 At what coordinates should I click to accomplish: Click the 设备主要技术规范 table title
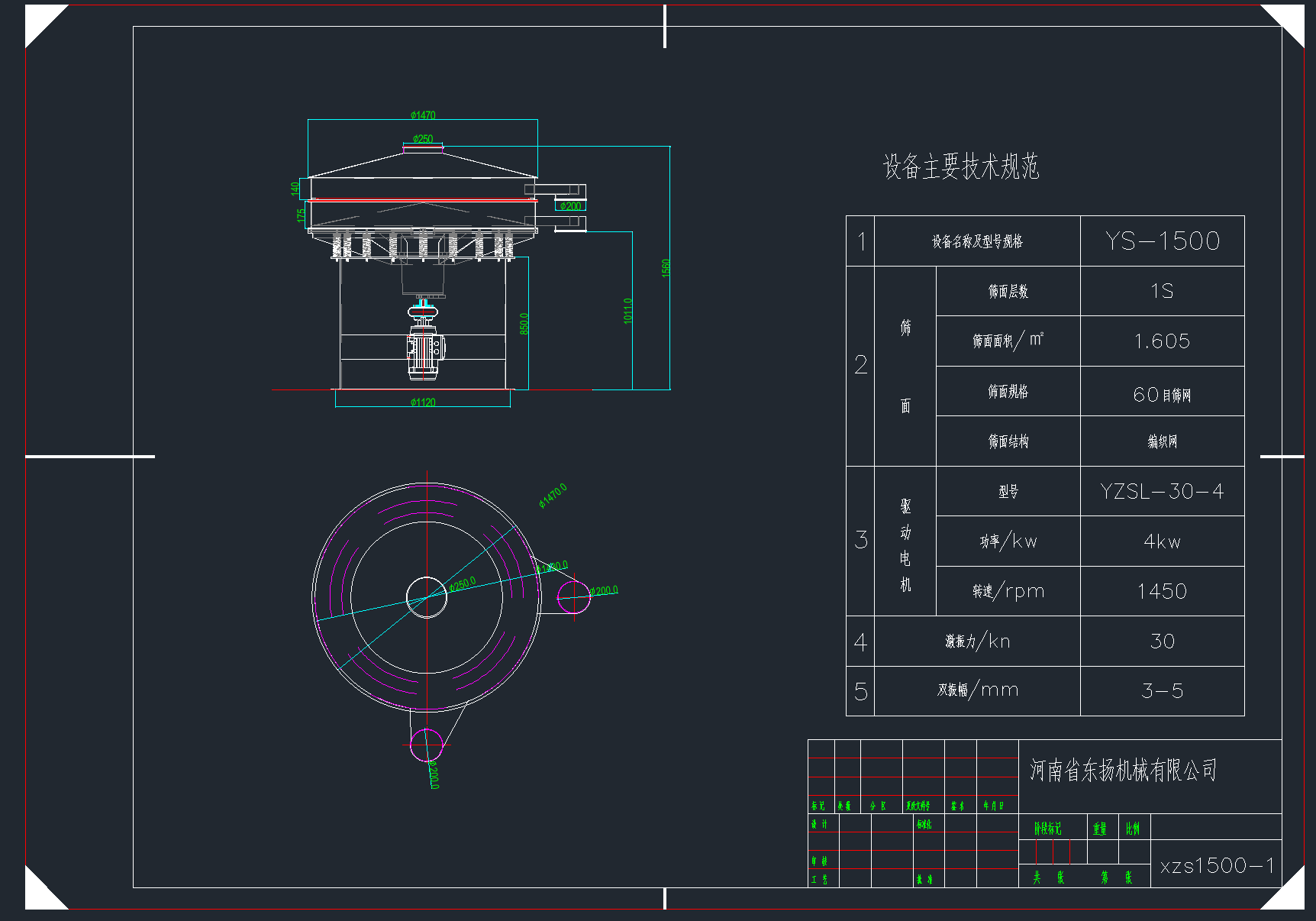click(x=960, y=166)
